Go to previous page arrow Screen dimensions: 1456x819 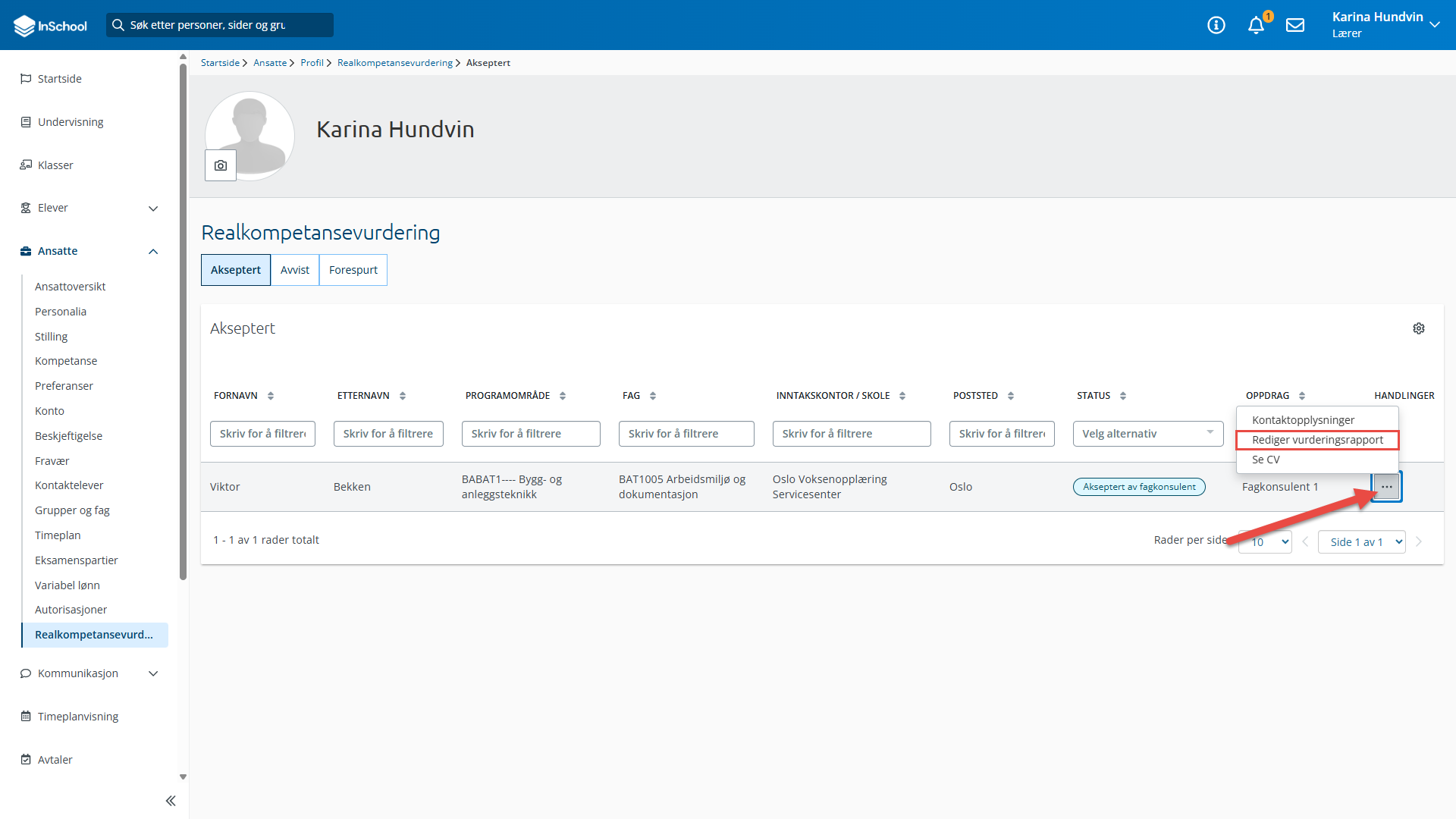(x=1305, y=541)
